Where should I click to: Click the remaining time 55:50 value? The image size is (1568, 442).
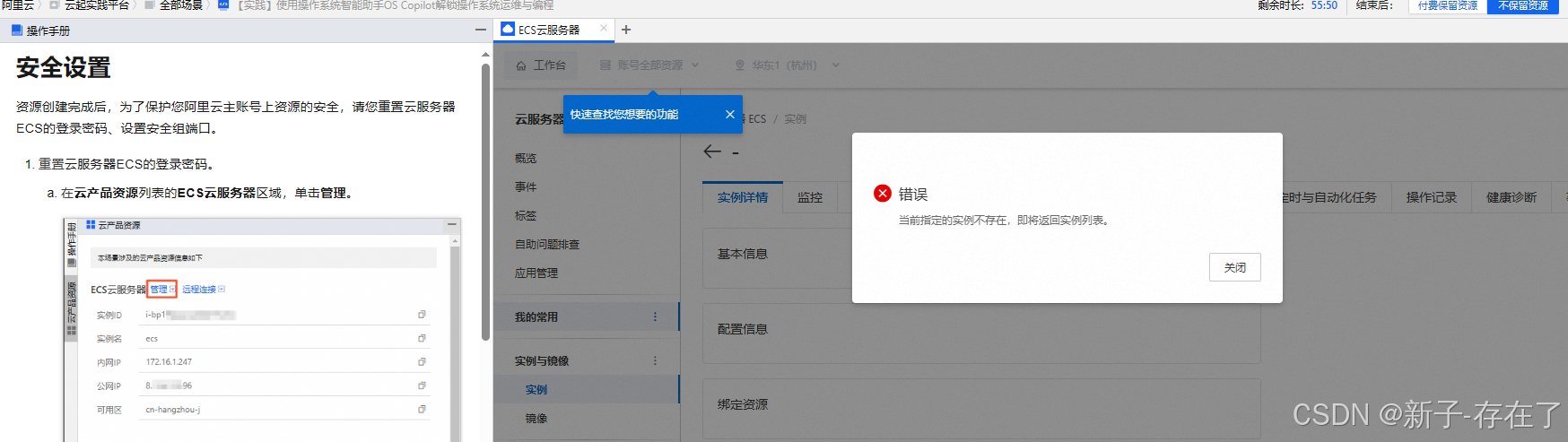click(x=1324, y=6)
